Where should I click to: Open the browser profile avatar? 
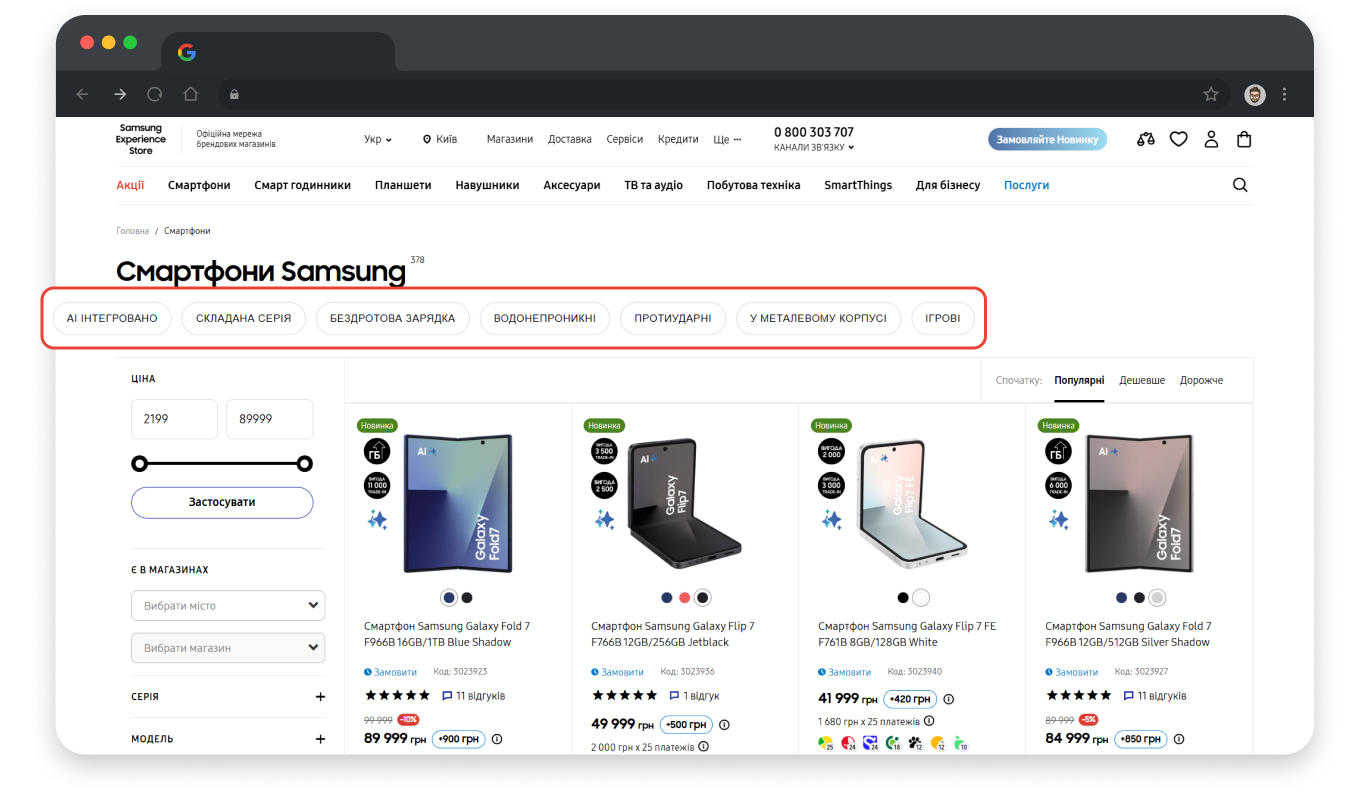pos(1254,94)
